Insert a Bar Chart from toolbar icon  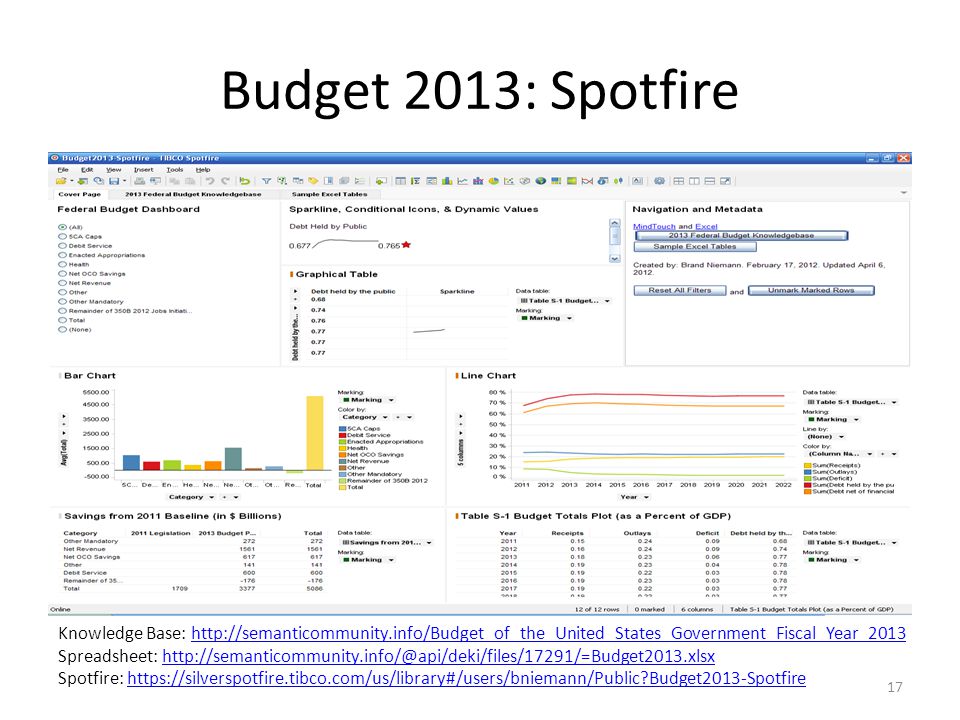[447, 181]
